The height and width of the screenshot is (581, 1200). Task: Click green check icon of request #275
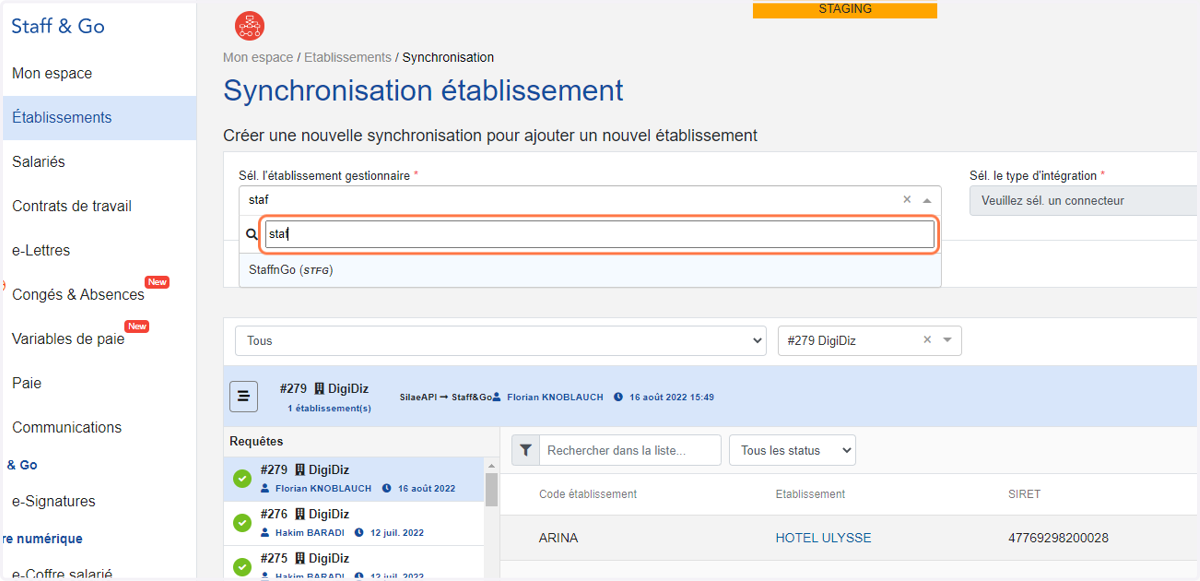point(242,567)
